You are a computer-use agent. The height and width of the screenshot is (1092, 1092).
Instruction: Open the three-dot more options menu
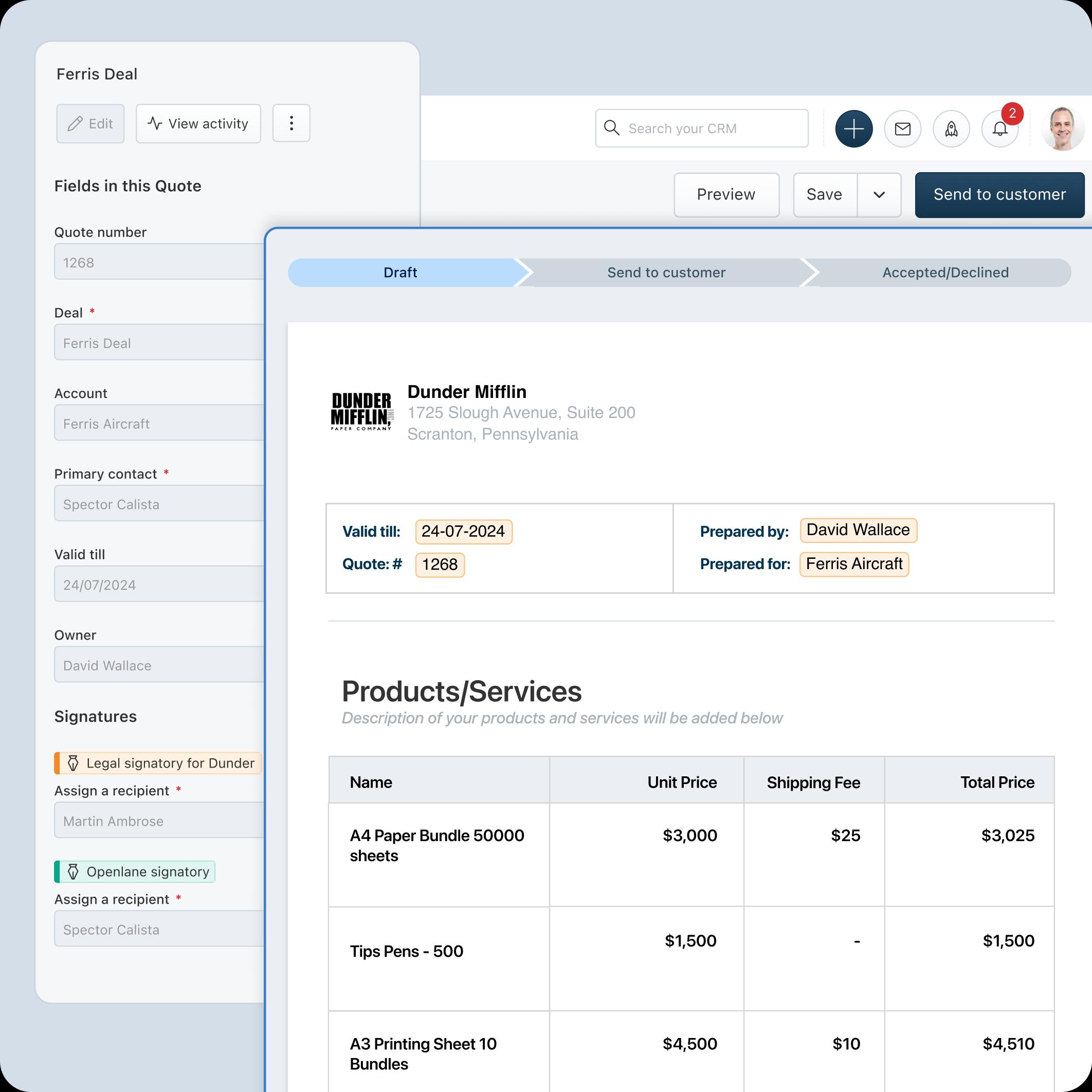pyautogui.click(x=291, y=123)
